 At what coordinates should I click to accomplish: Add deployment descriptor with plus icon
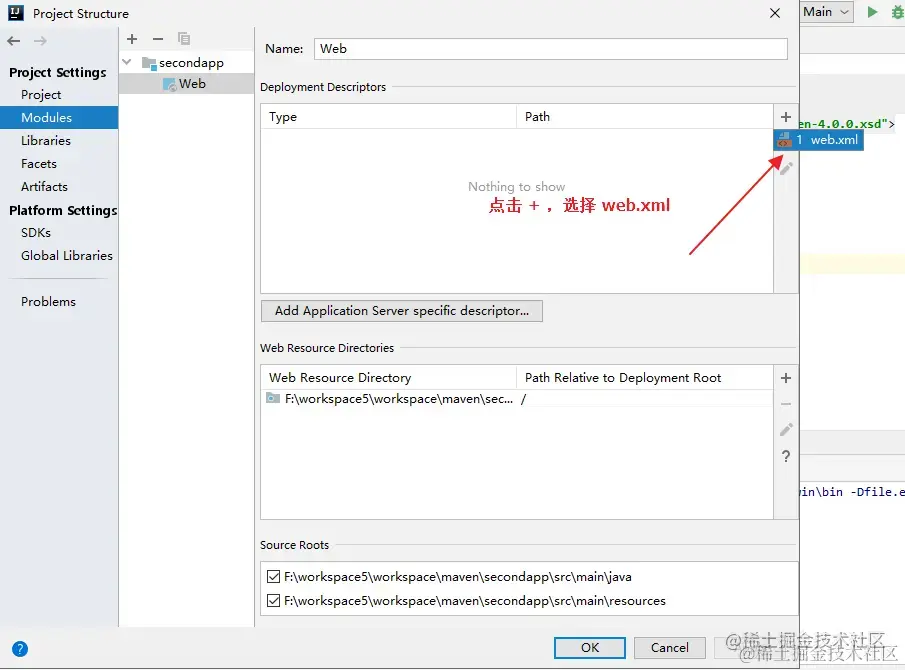[x=786, y=117]
